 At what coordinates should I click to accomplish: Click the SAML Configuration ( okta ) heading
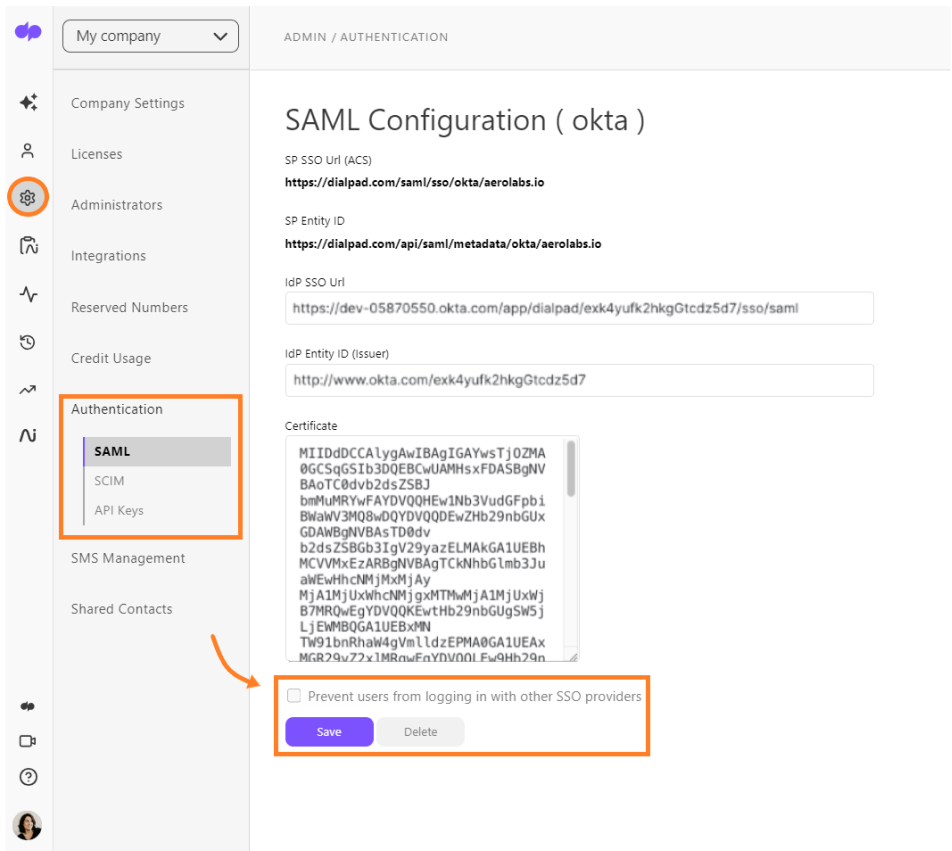pyautogui.click(x=465, y=120)
